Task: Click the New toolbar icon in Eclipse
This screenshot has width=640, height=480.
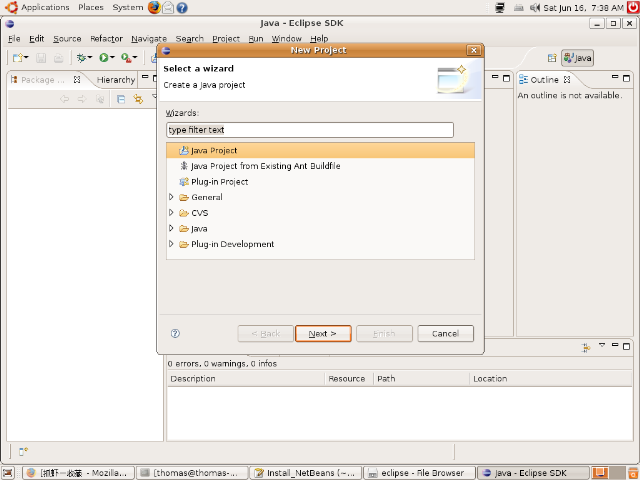Action: (18, 58)
